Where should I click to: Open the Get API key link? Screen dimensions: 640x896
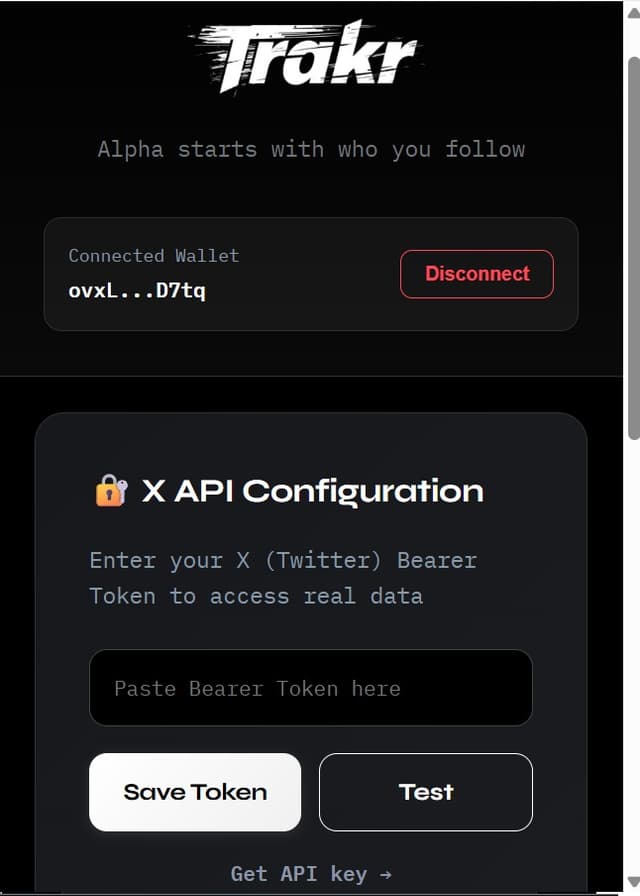pos(310,874)
